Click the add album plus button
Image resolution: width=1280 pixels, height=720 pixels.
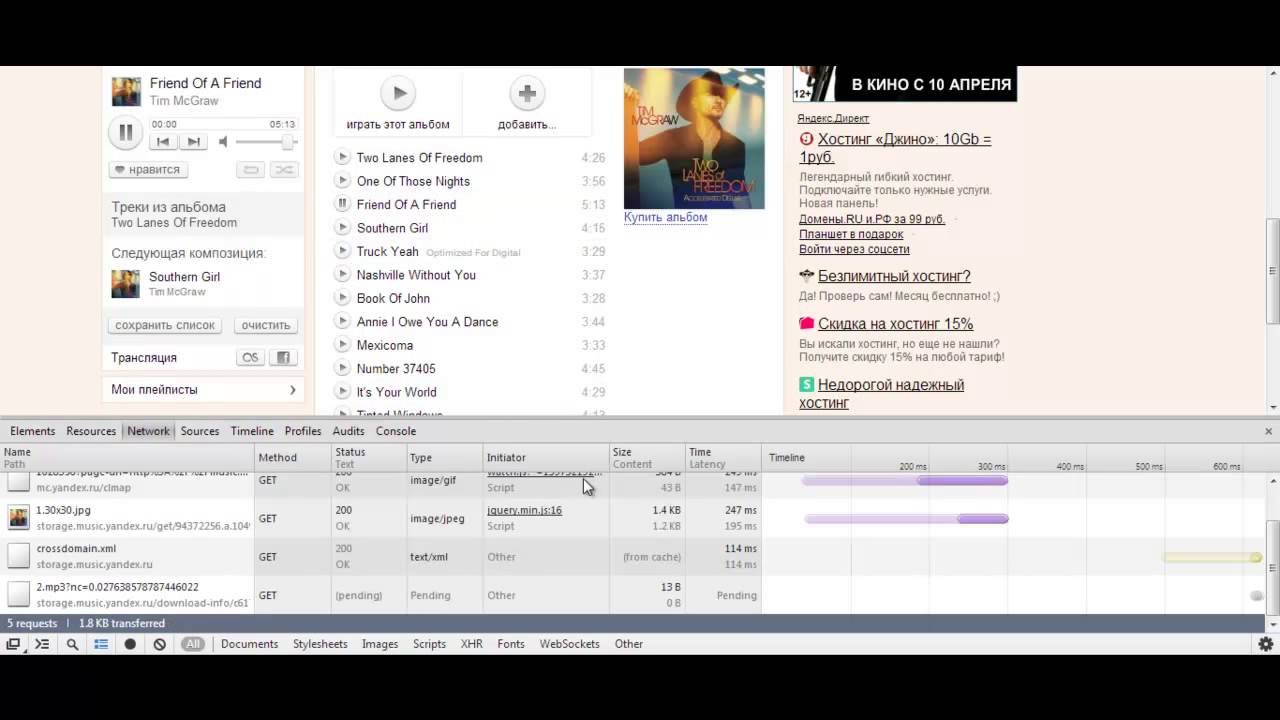527,93
